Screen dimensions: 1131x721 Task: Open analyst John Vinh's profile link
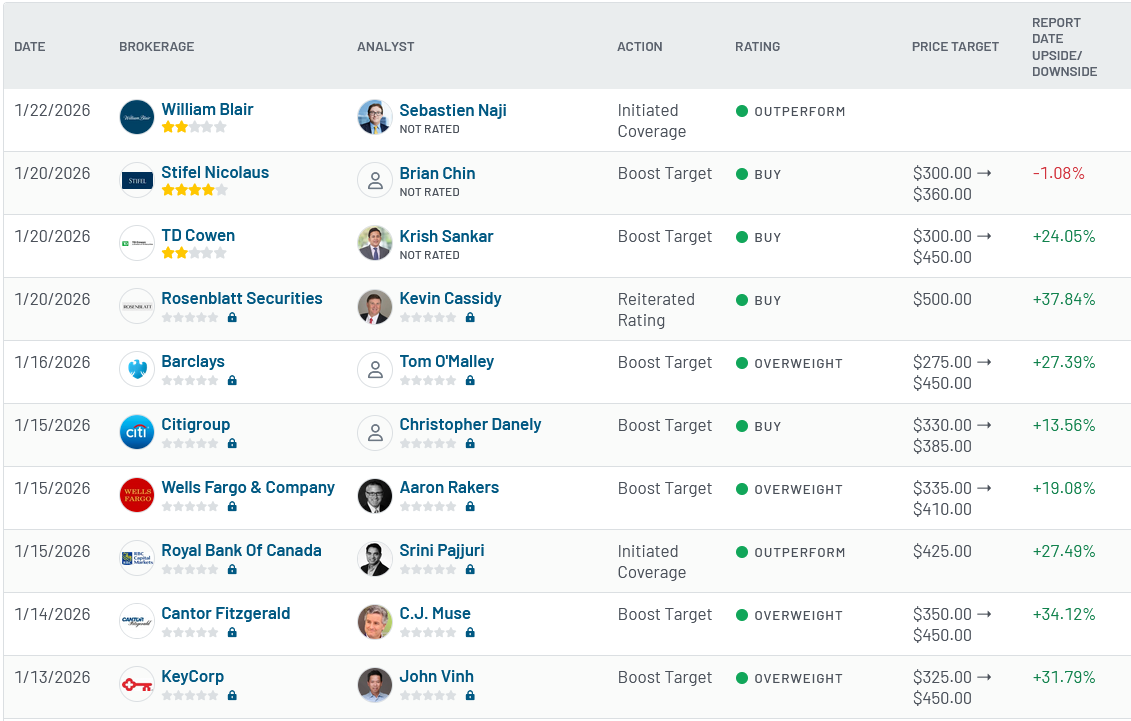point(436,676)
